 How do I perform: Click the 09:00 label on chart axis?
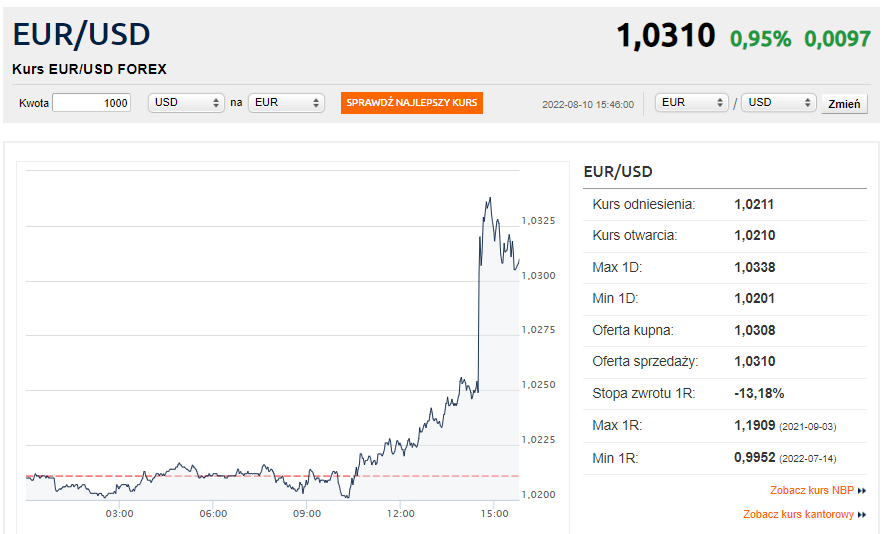(307, 514)
